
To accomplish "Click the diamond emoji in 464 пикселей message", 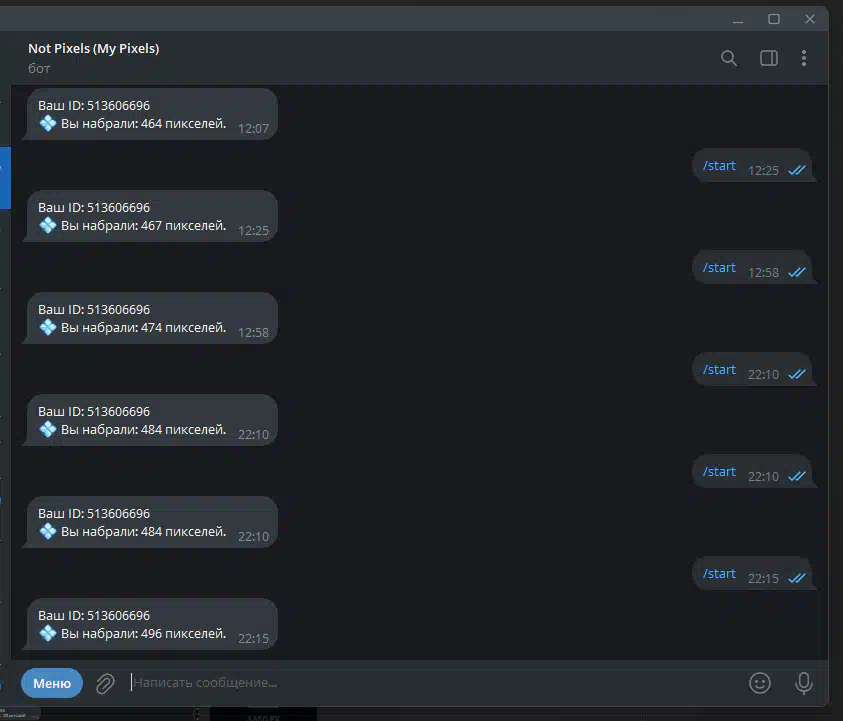I will click(x=48, y=124).
